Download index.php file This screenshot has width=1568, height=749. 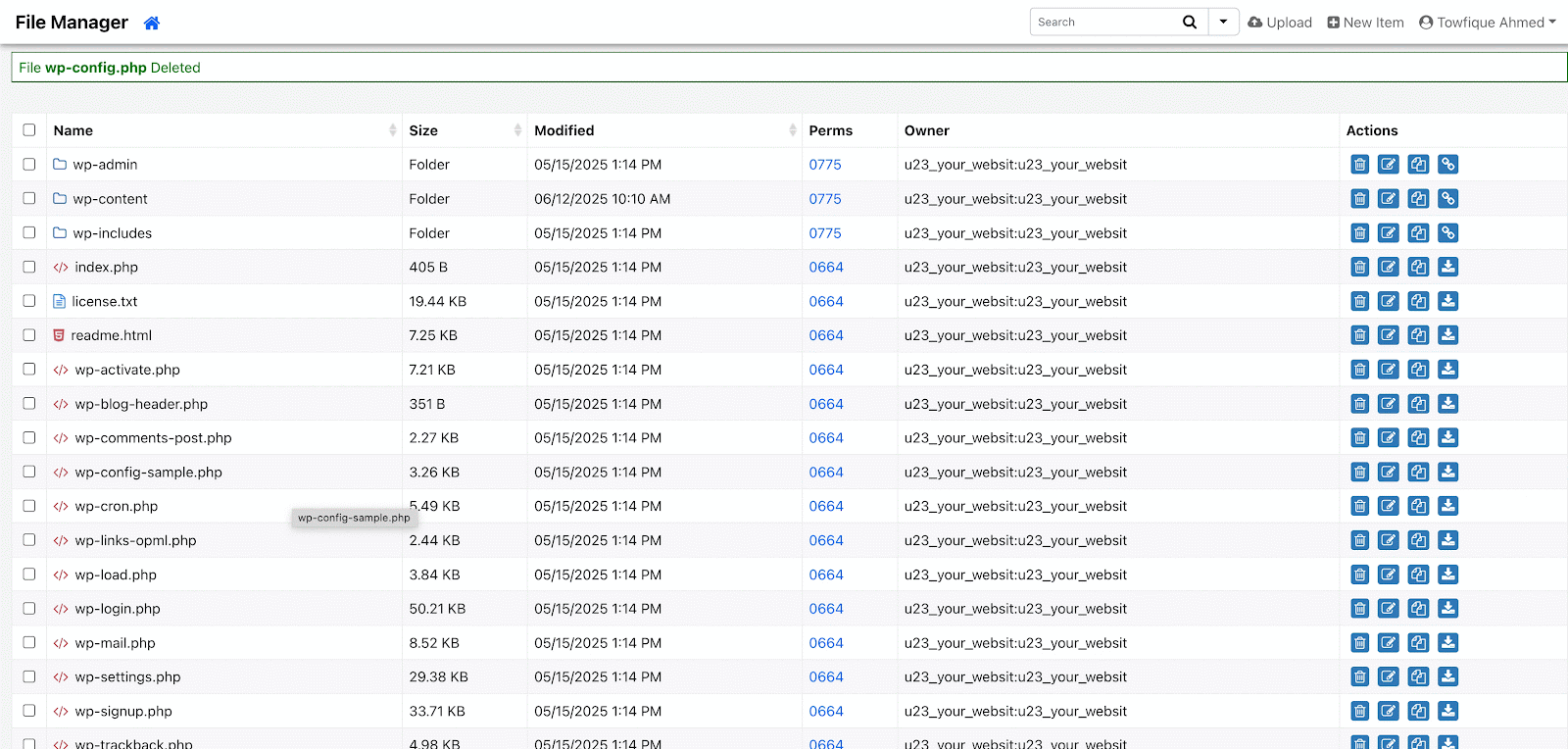coord(1448,267)
